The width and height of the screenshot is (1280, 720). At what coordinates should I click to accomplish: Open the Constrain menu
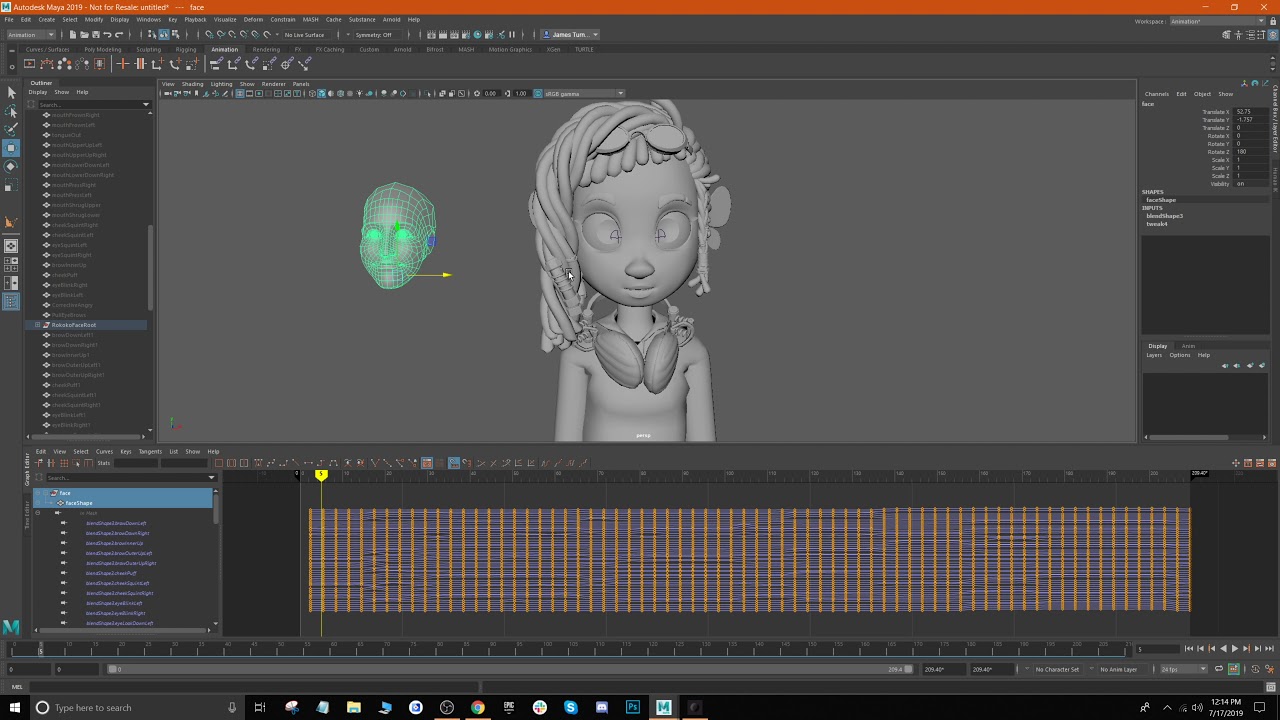click(x=283, y=19)
